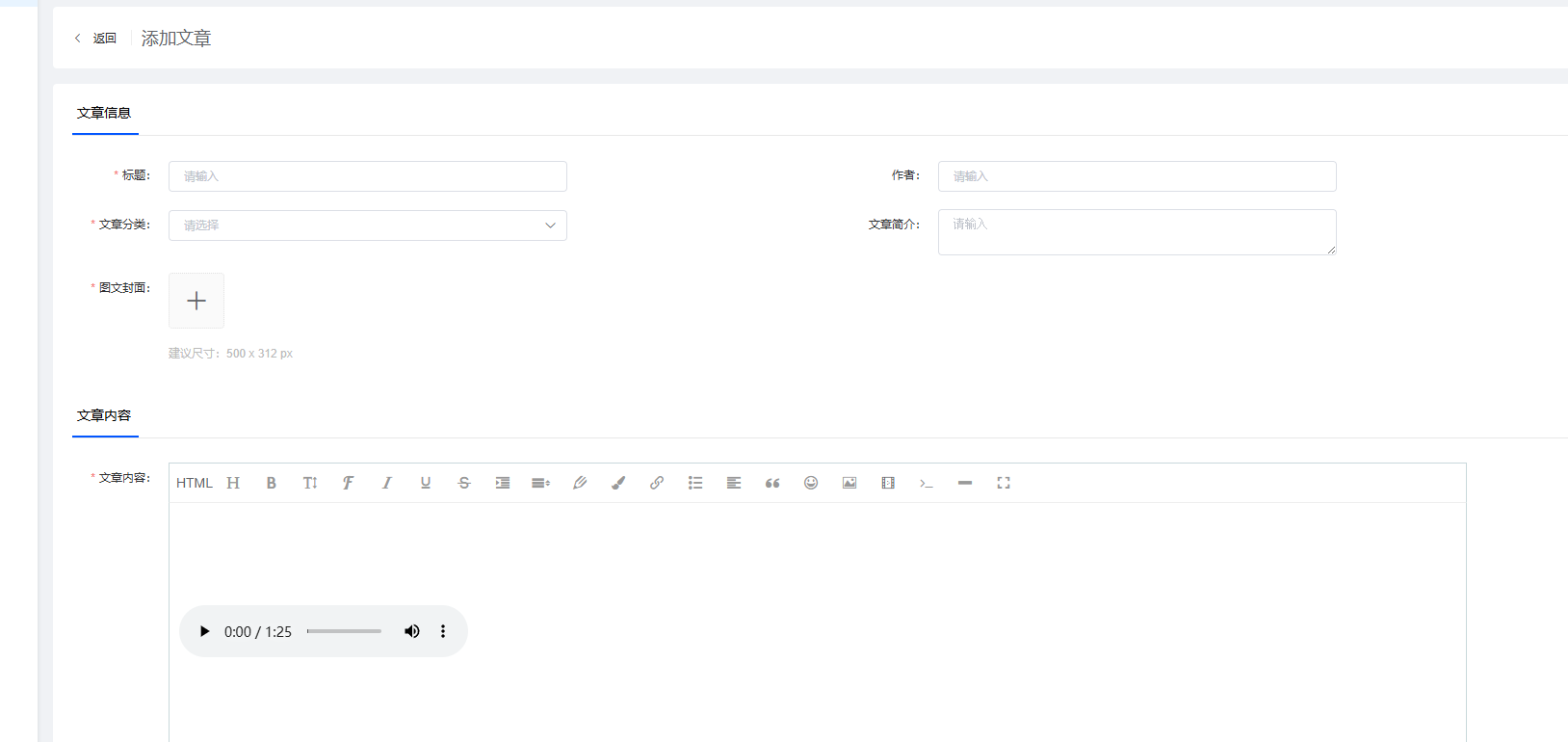The height and width of the screenshot is (742, 1568).
Task: Pick background color with brush icon
Action: point(618,483)
